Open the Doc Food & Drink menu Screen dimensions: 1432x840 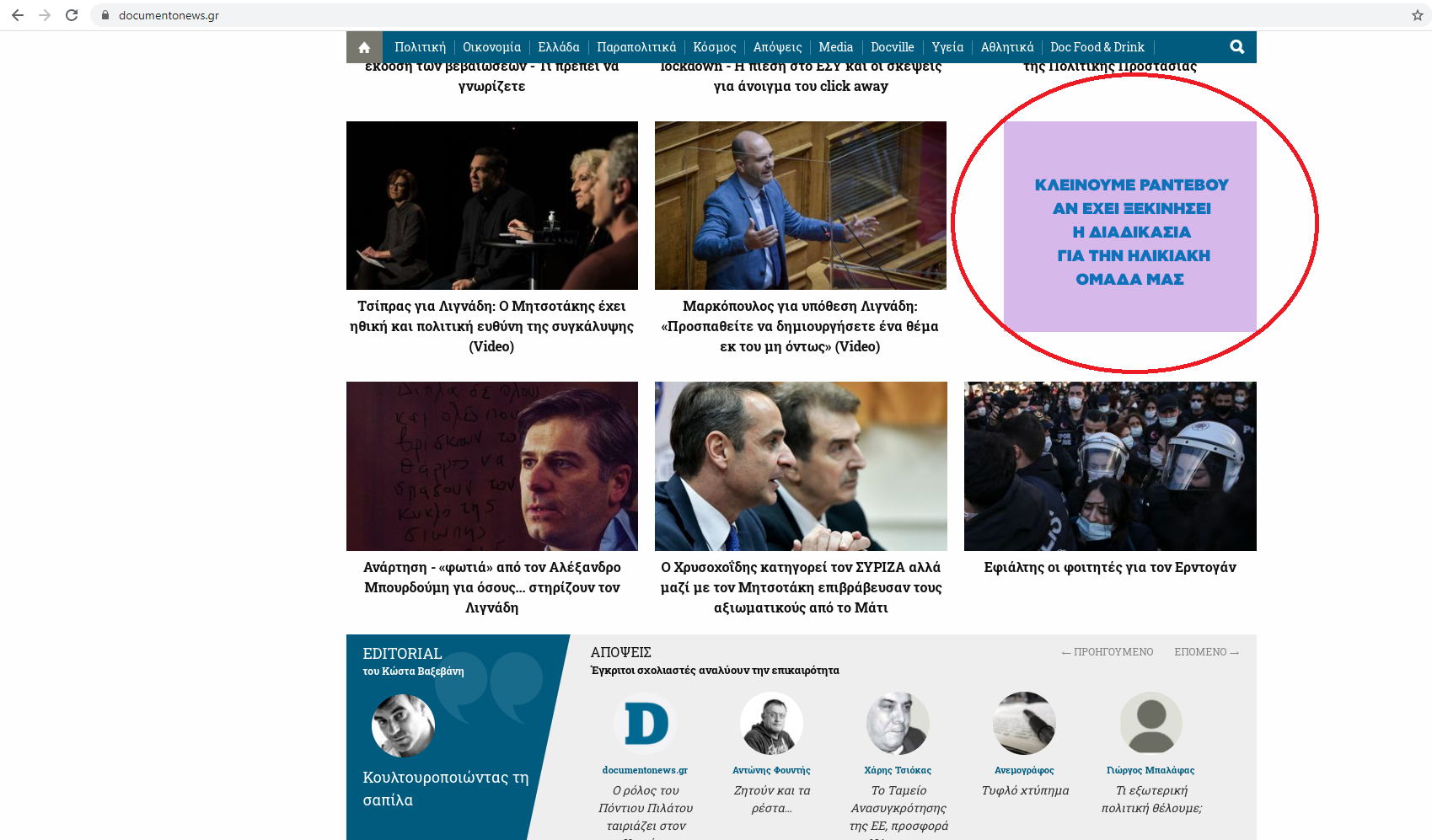click(x=1097, y=47)
